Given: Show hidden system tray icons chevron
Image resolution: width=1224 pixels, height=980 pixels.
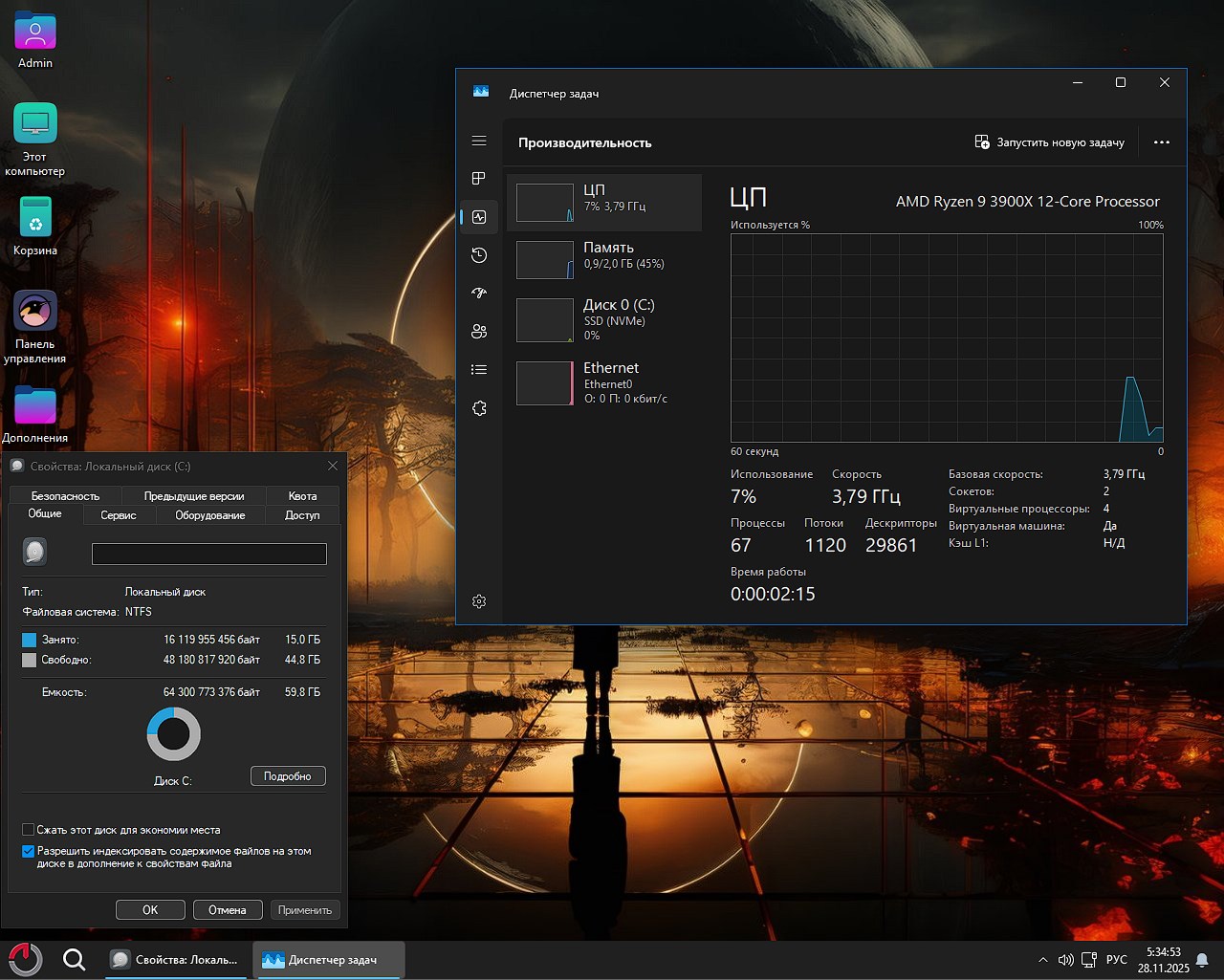Looking at the screenshot, I should tap(1042, 960).
